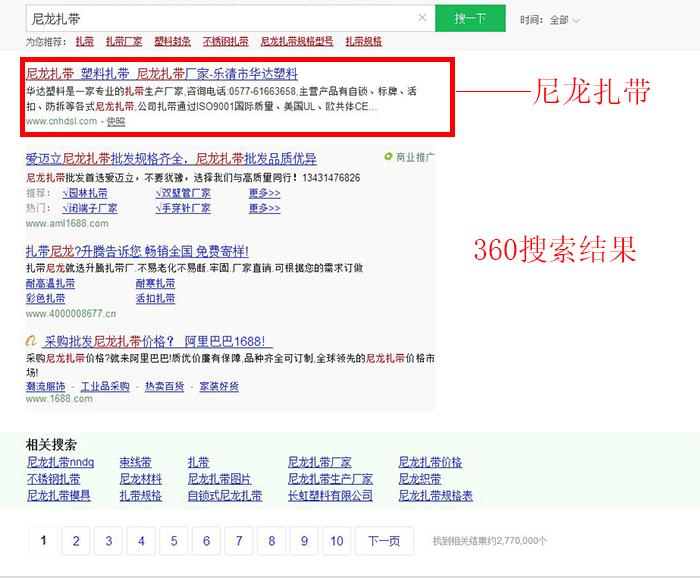This screenshot has width=700, height=578.
Task: Open related search 尼龙扎带规格表
Action: coord(435,496)
